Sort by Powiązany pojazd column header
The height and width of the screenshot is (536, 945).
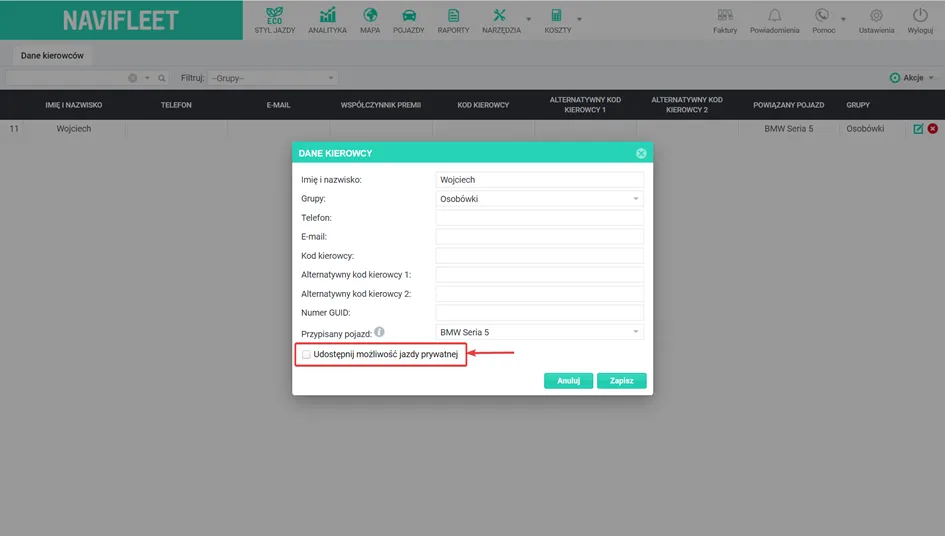point(788,105)
